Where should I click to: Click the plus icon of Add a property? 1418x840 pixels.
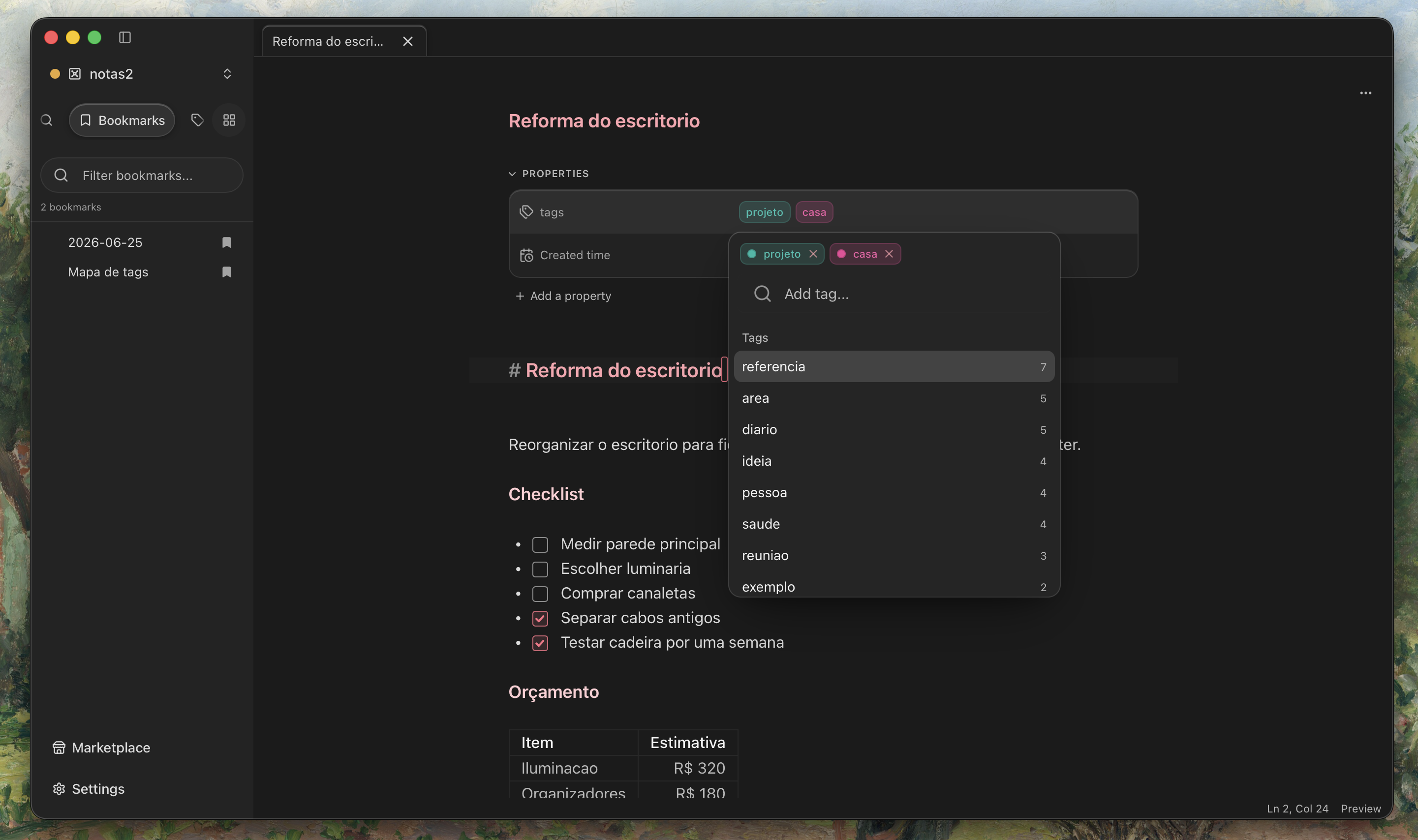click(x=520, y=296)
